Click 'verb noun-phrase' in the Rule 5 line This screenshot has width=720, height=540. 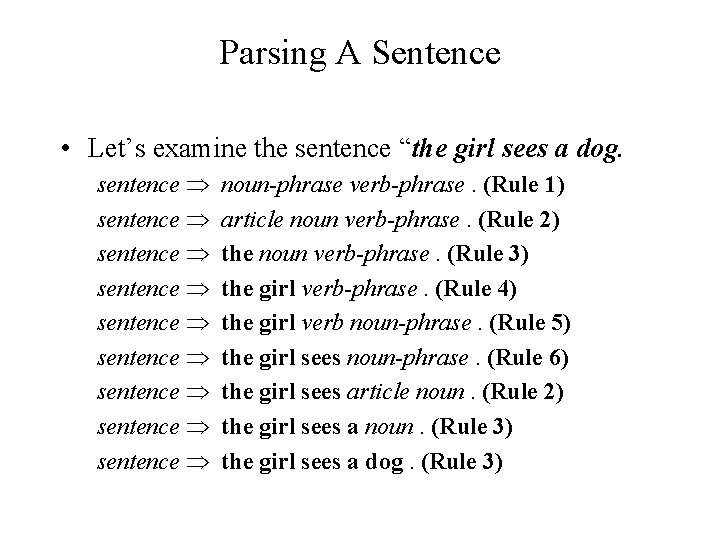coord(387,323)
